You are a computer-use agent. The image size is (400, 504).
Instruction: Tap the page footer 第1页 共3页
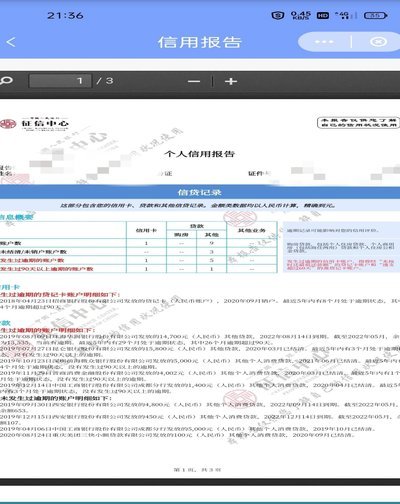click(197, 470)
